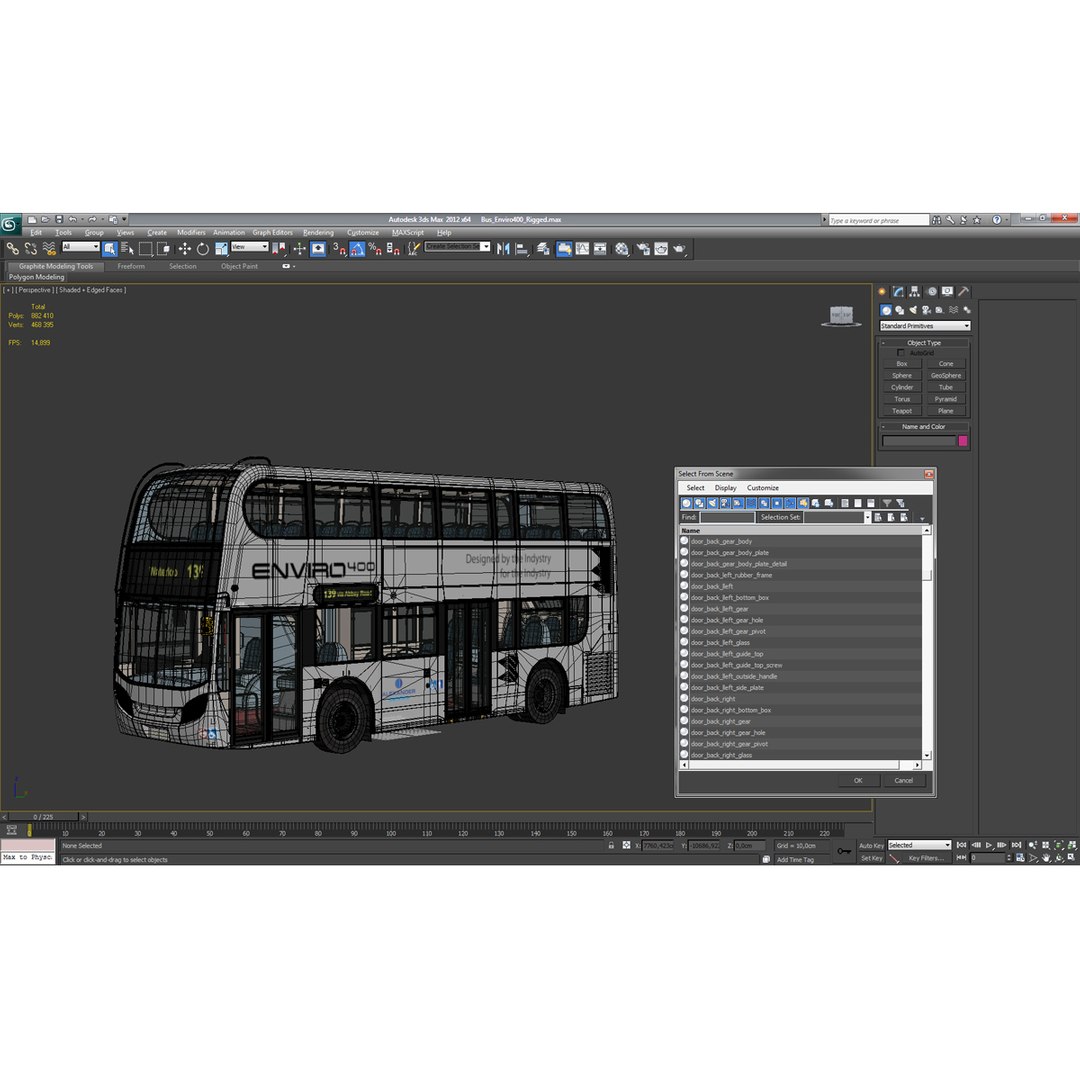
Task: Open Display menu in Select From Scene
Action: tap(725, 488)
